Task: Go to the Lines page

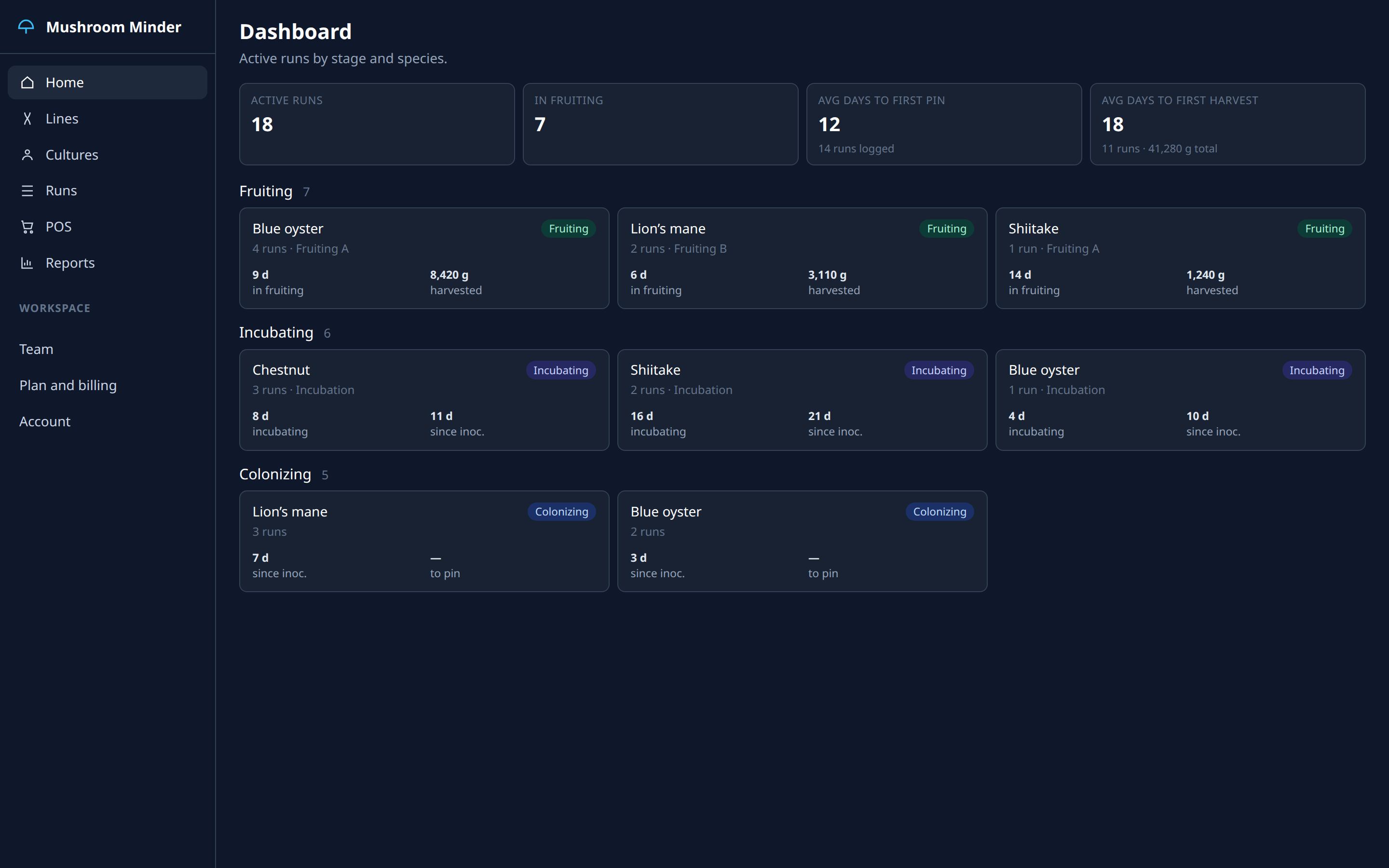Action: point(108,119)
